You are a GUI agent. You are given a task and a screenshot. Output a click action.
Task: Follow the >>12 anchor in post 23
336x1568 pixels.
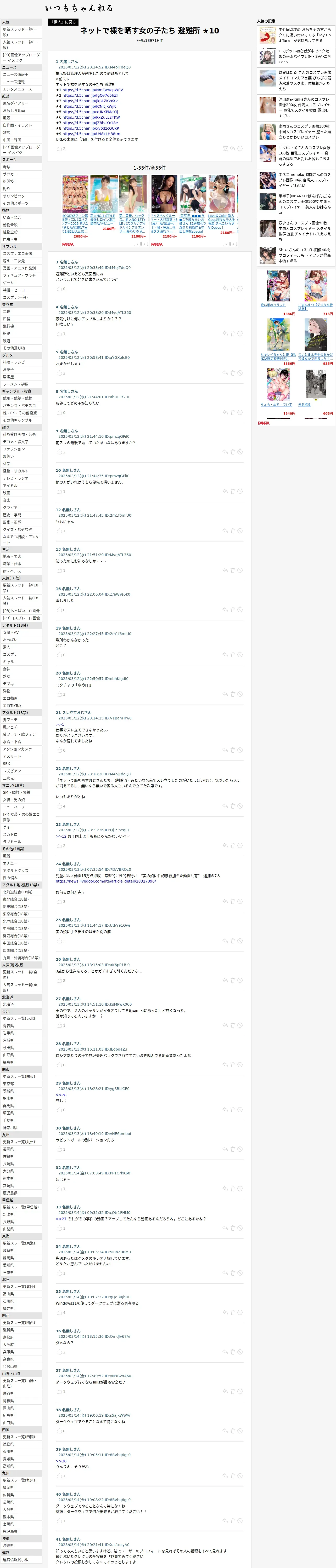[x=61, y=836]
